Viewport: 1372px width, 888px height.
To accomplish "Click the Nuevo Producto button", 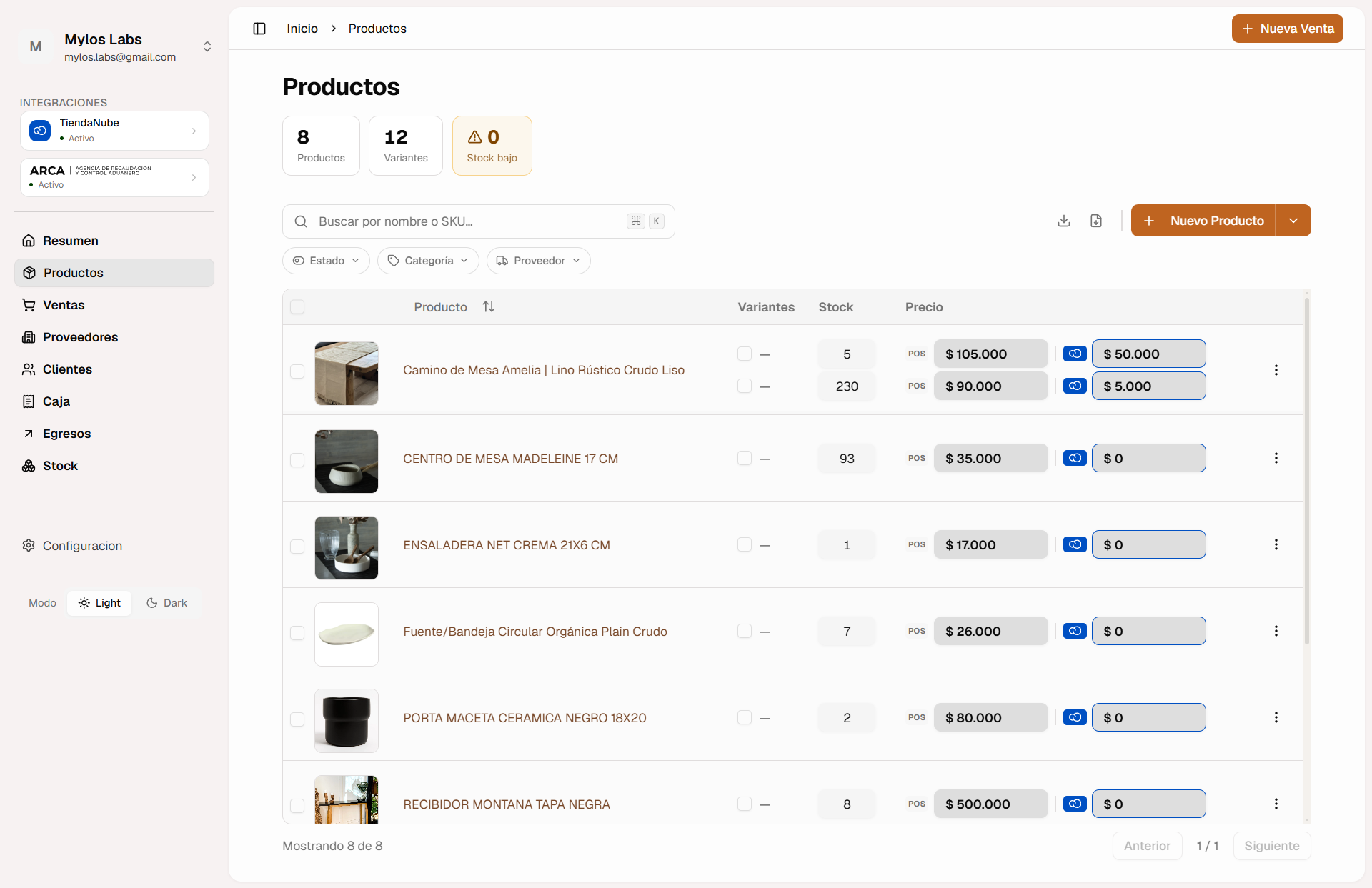I will (1203, 221).
